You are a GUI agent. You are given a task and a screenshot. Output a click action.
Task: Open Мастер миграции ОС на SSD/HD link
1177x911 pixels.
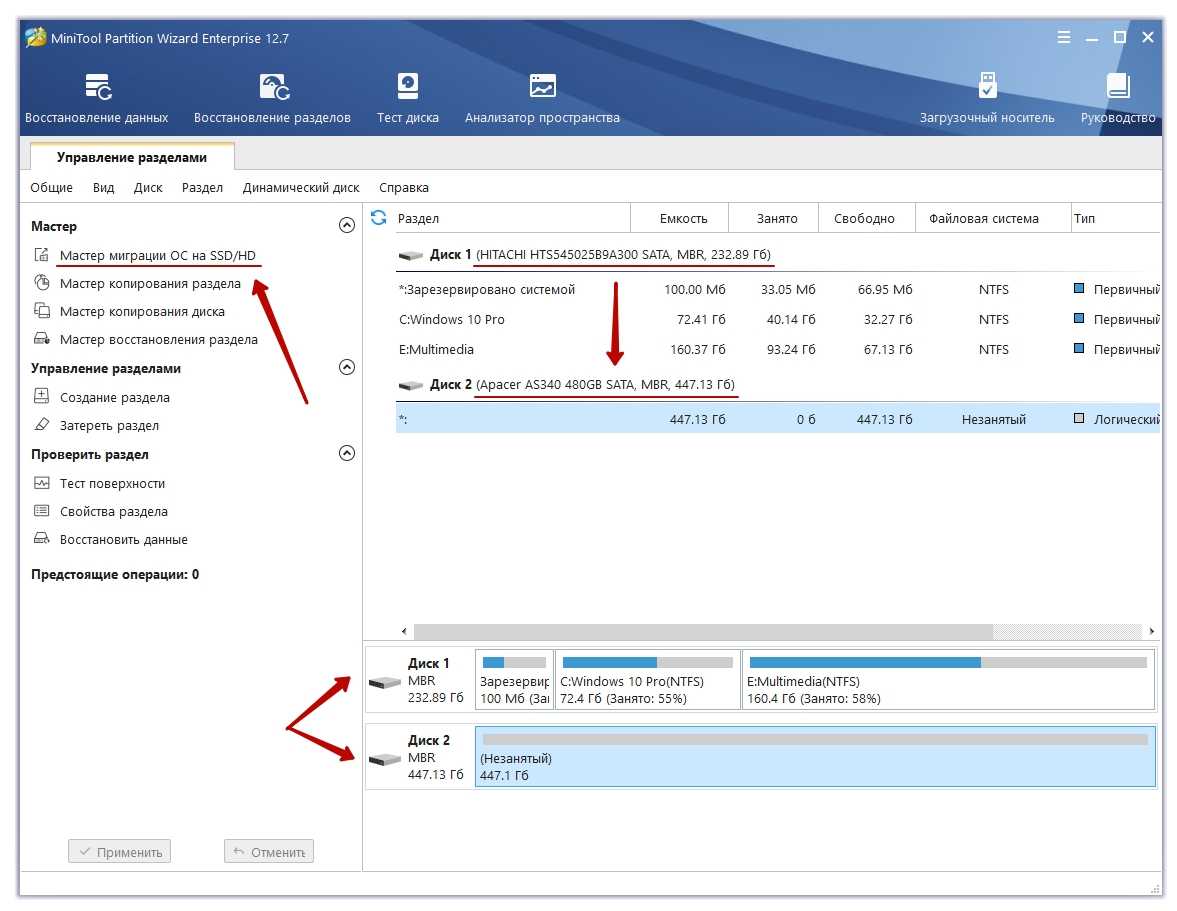[x=158, y=255]
